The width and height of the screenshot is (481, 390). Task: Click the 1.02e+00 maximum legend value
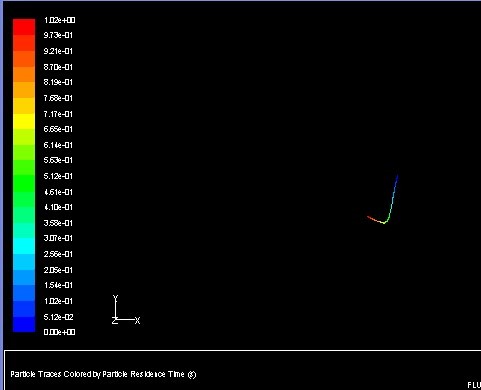tap(60, 20)
